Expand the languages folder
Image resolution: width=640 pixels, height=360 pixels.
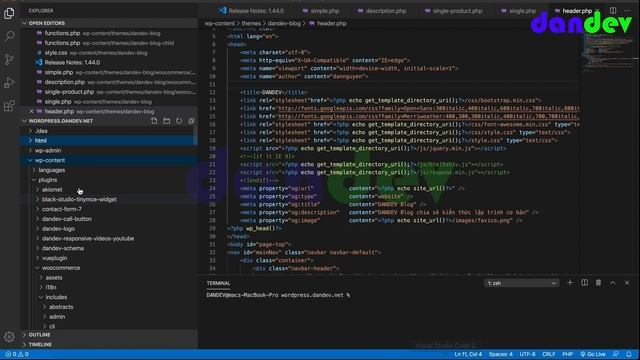109,170
